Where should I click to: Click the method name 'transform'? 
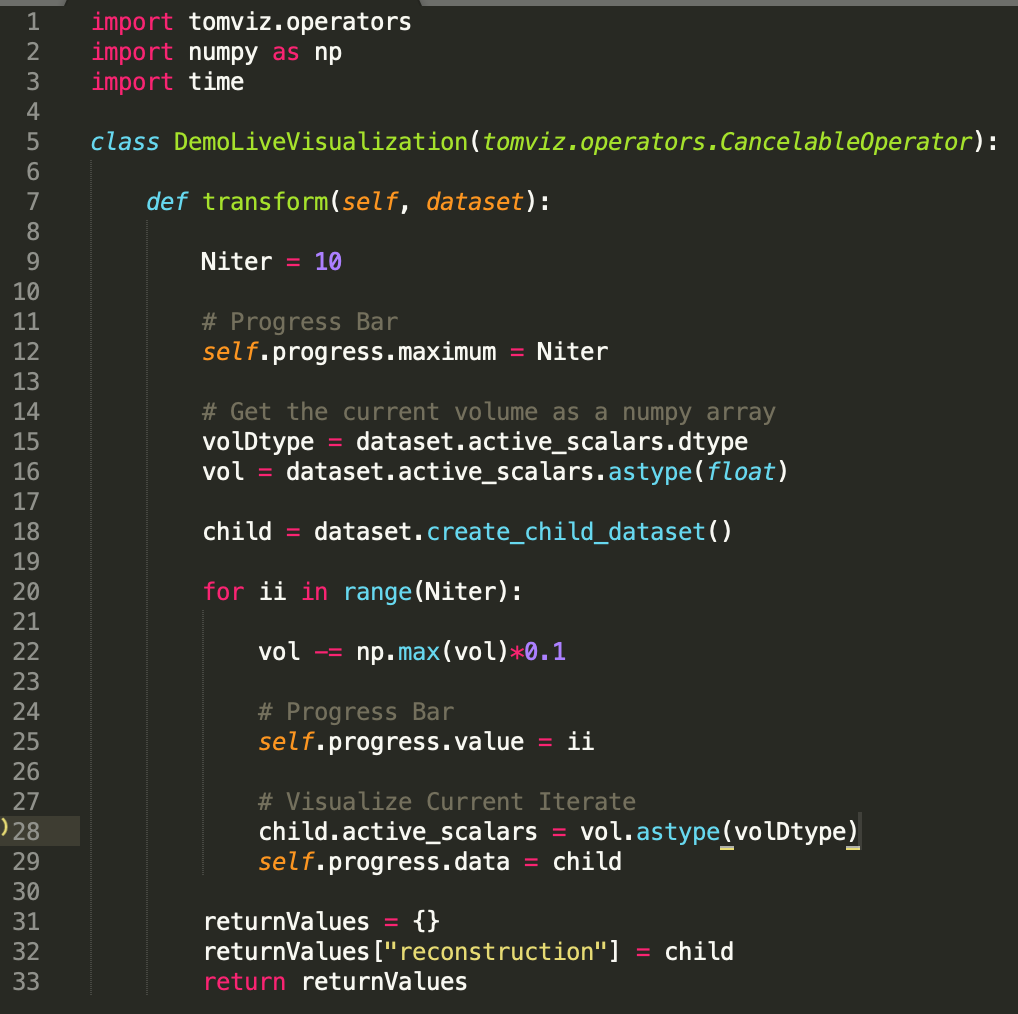tap(266, 202)
